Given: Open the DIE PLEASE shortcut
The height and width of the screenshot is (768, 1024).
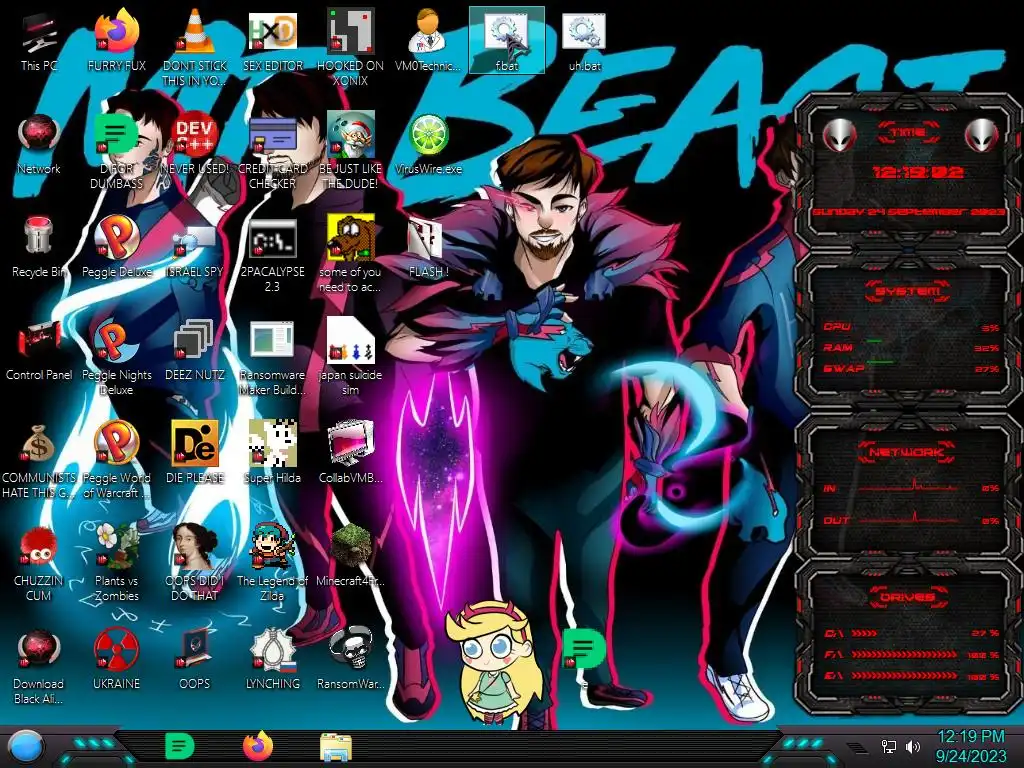Looking at the screenshot, I should 195,452.
